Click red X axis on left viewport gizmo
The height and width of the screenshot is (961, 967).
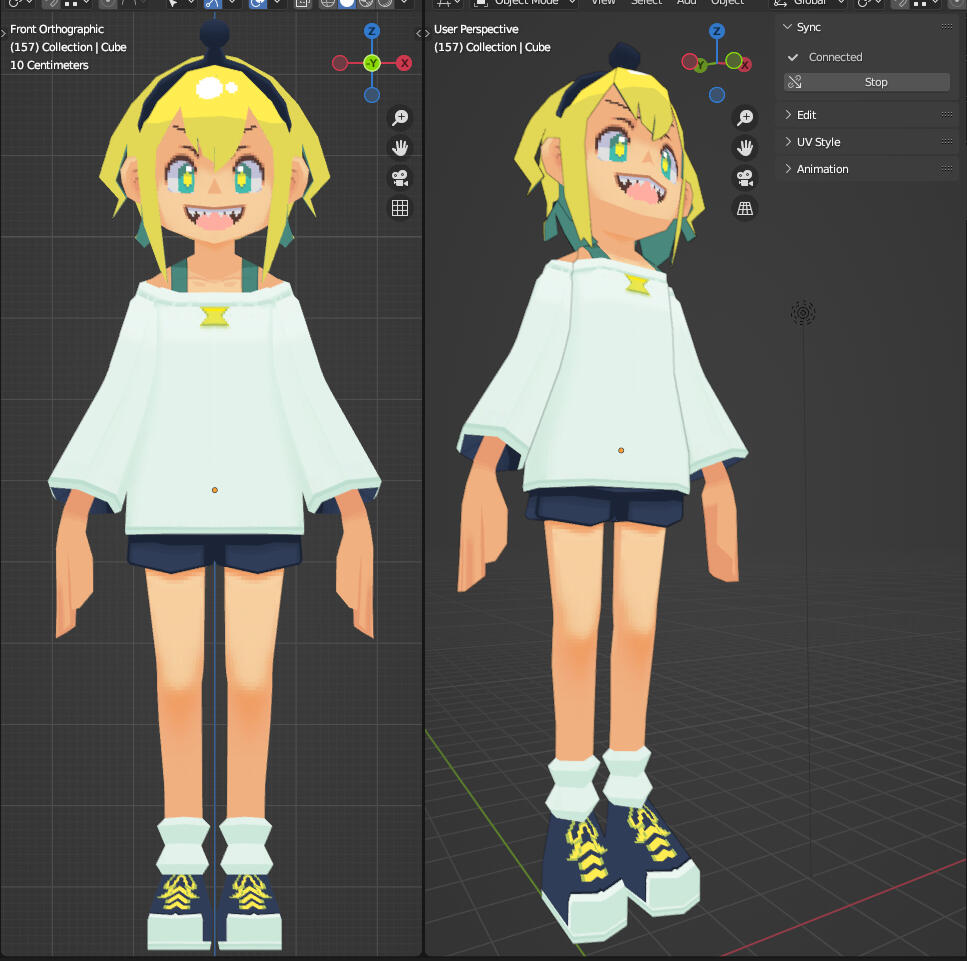point(404,63)
